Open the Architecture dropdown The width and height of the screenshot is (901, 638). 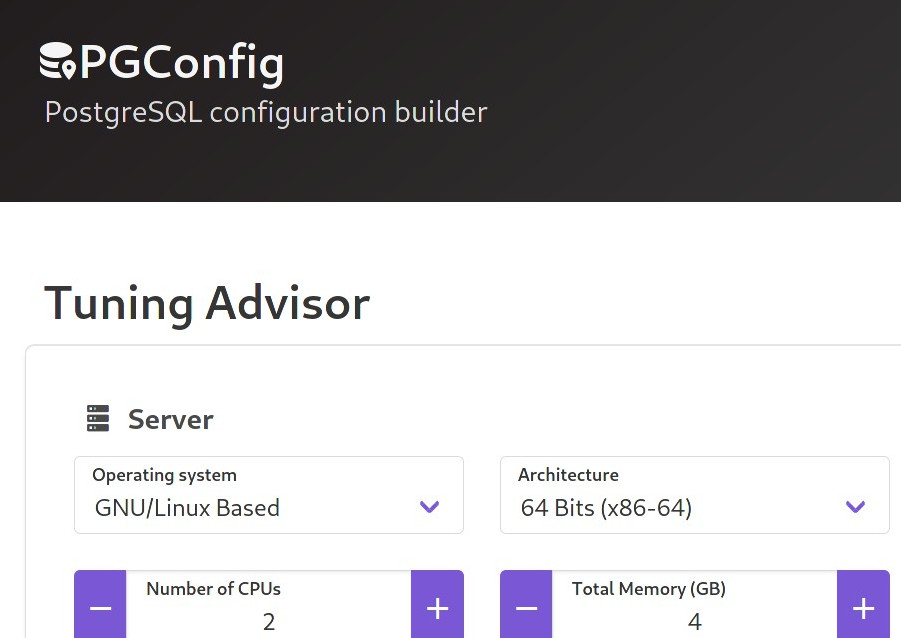[694, 496]
